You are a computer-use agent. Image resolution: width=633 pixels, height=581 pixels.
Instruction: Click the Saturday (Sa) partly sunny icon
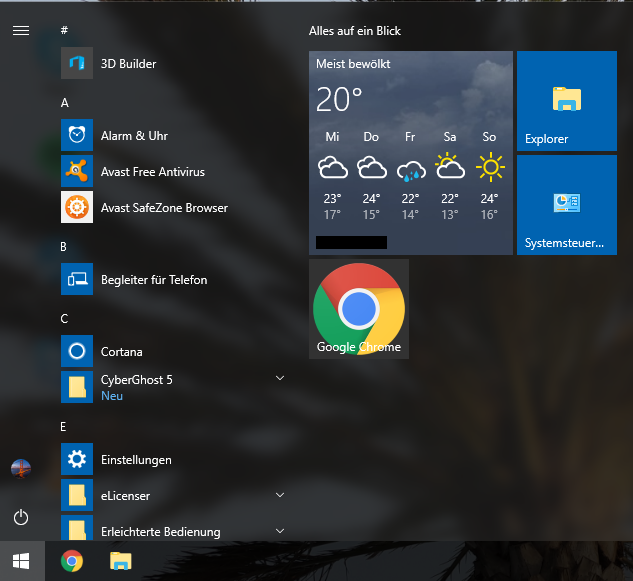(x=450, y=166)
